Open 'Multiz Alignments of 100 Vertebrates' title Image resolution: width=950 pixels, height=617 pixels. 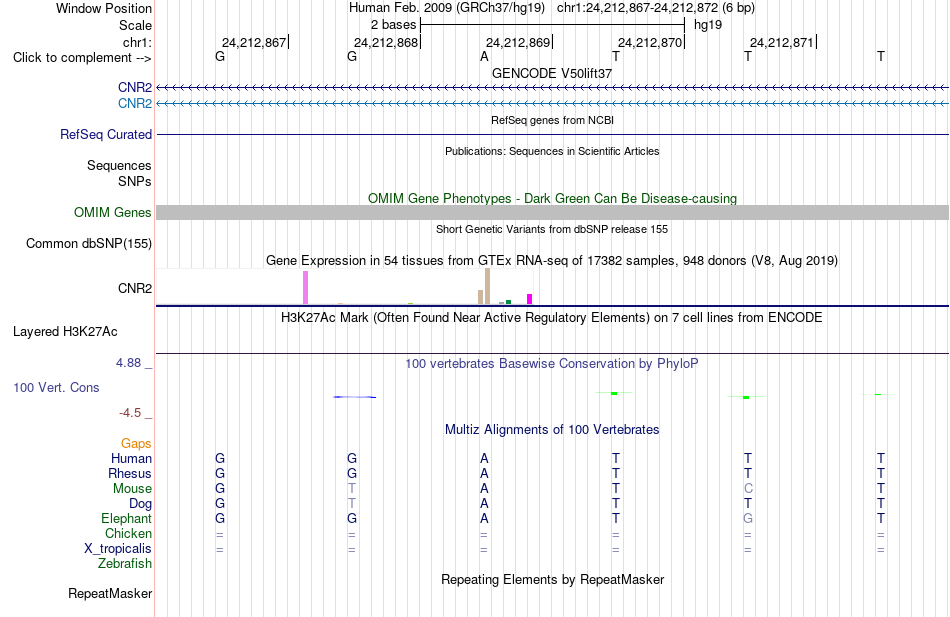coord(552,430)
